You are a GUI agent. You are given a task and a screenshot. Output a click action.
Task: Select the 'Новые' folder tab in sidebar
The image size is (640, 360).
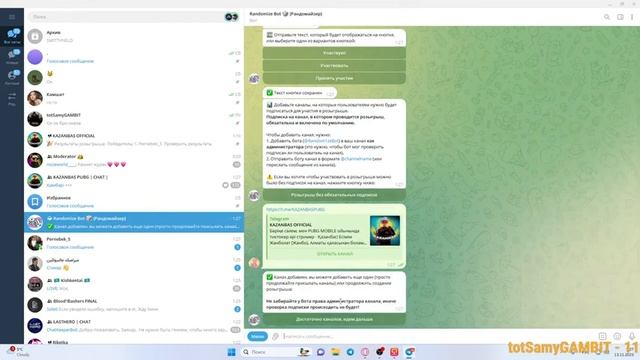12,57
